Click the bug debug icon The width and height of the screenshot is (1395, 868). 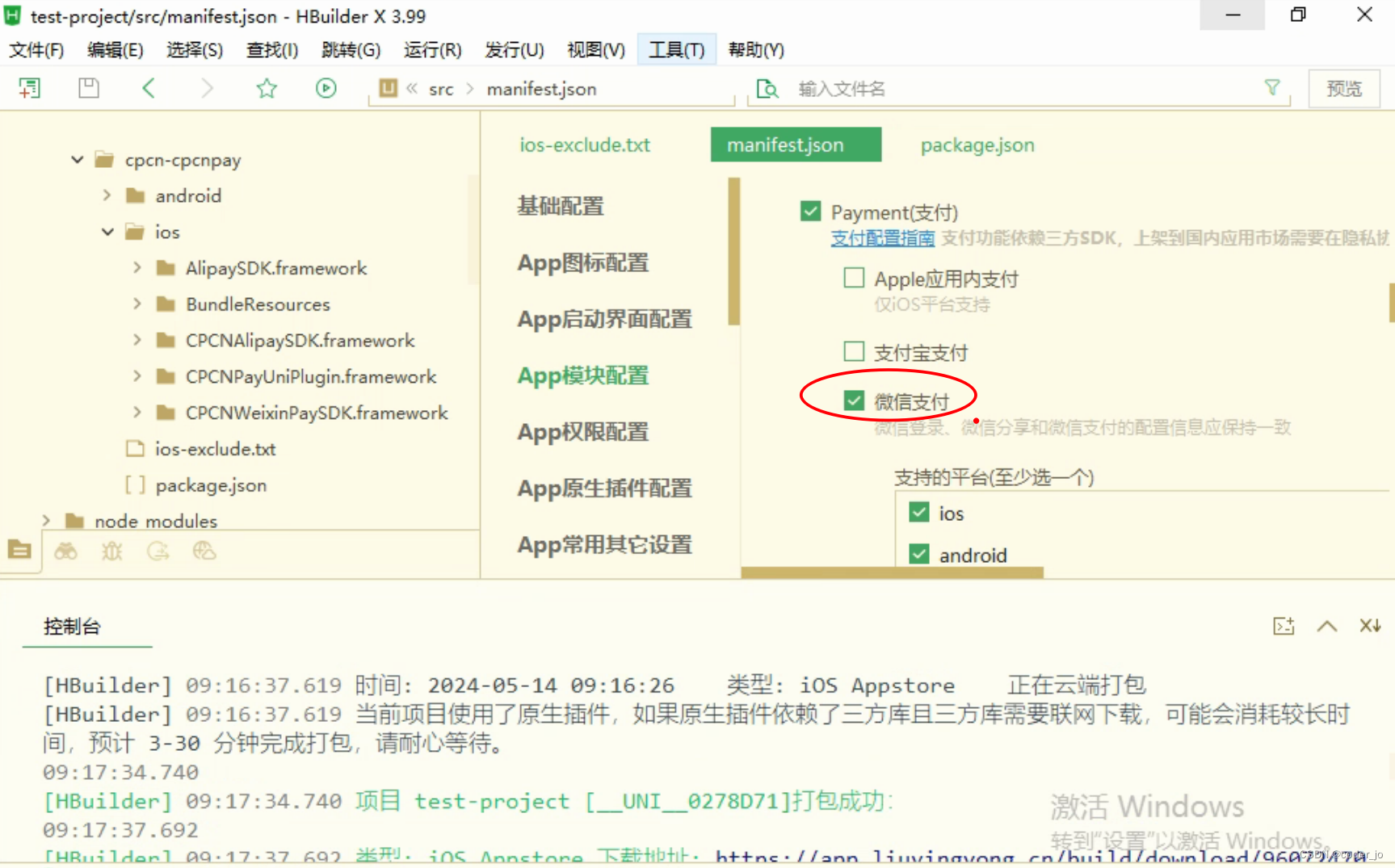coord(111,551)
